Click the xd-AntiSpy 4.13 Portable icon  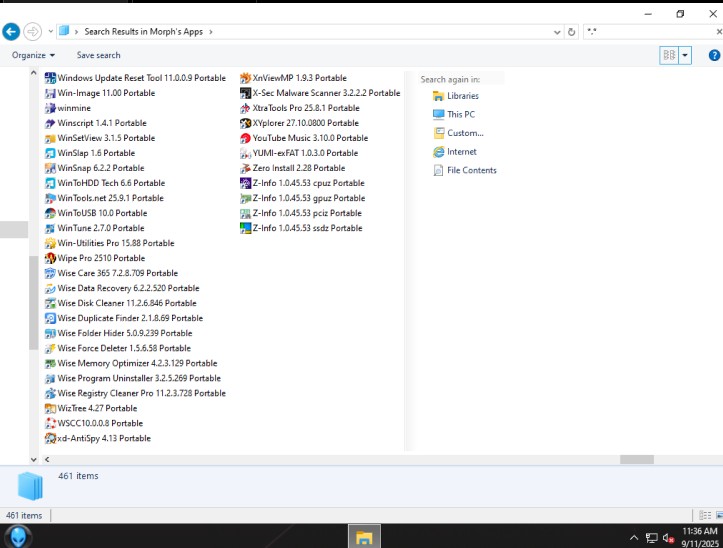(x=50, y=438)
